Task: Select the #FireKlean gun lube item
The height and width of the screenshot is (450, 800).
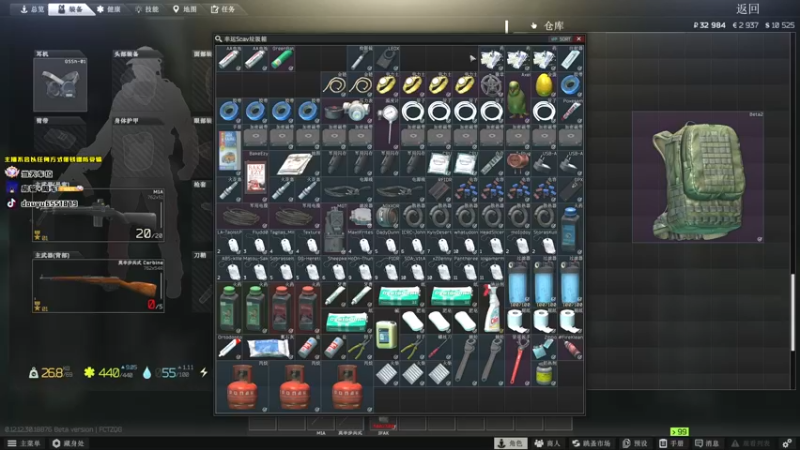Action: click(570, 347)
